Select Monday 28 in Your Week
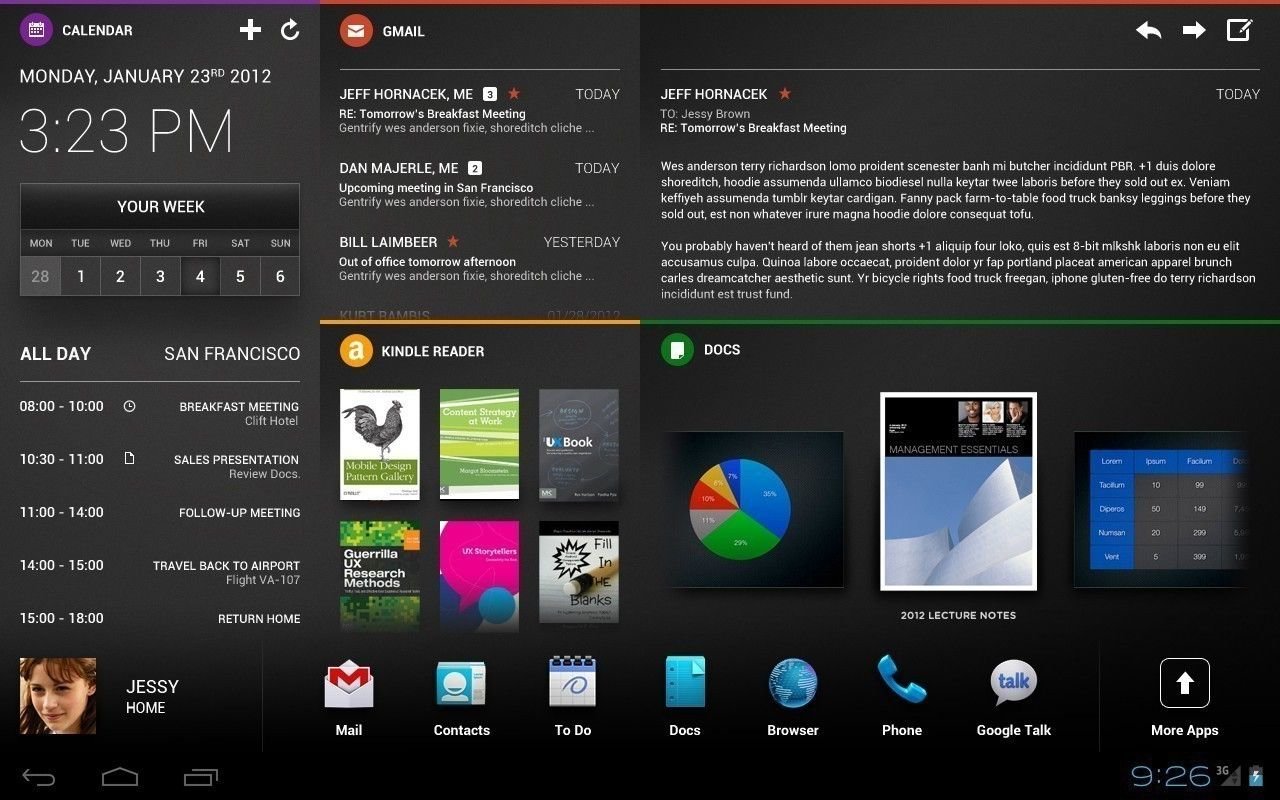 click(40, 276)
